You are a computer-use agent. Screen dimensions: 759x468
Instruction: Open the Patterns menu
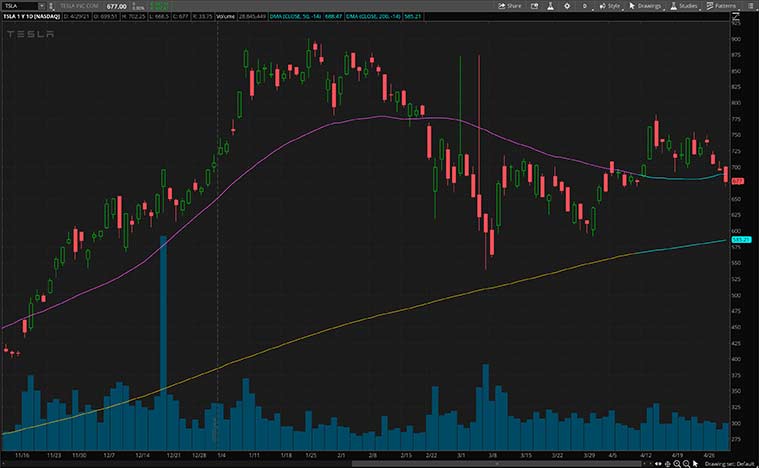[721, 6]
